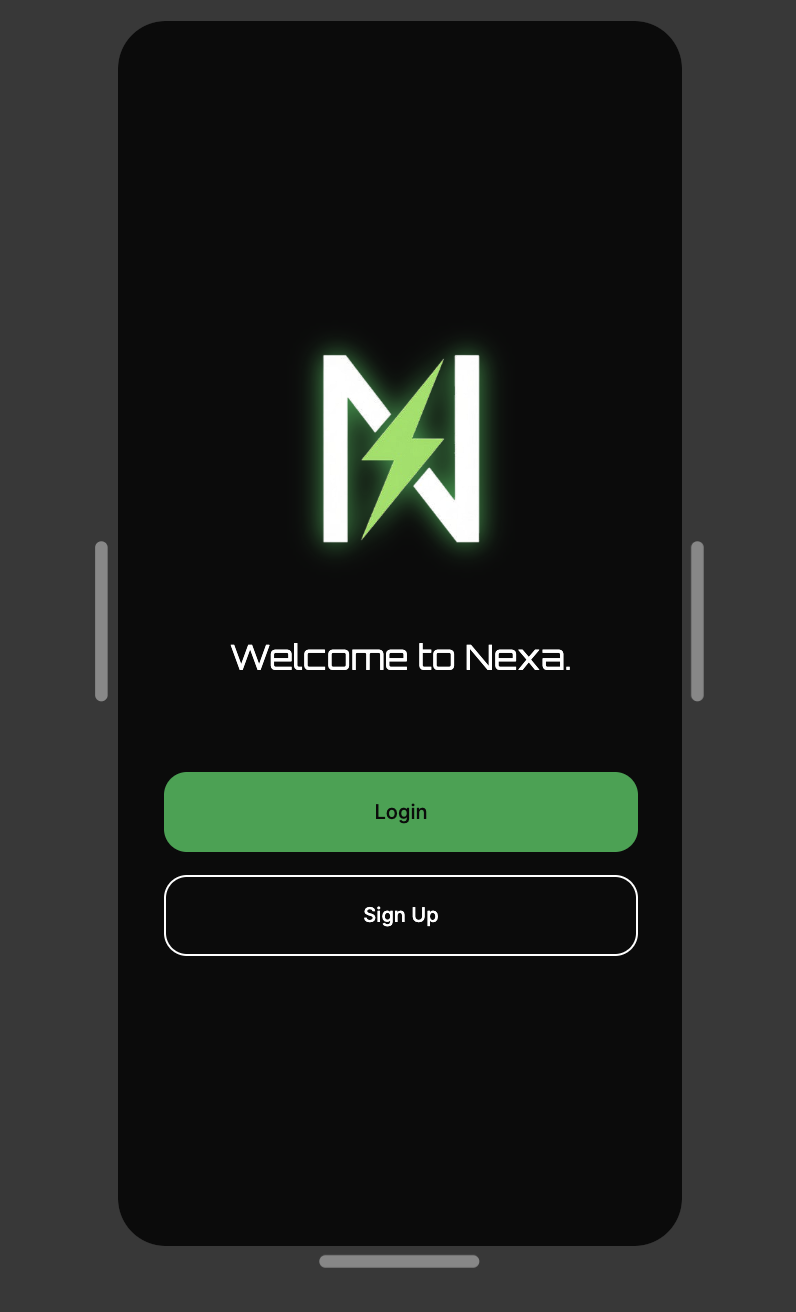Click the word 'Welcome' in heading
The image size is (796, 1312).
(319, 657)
